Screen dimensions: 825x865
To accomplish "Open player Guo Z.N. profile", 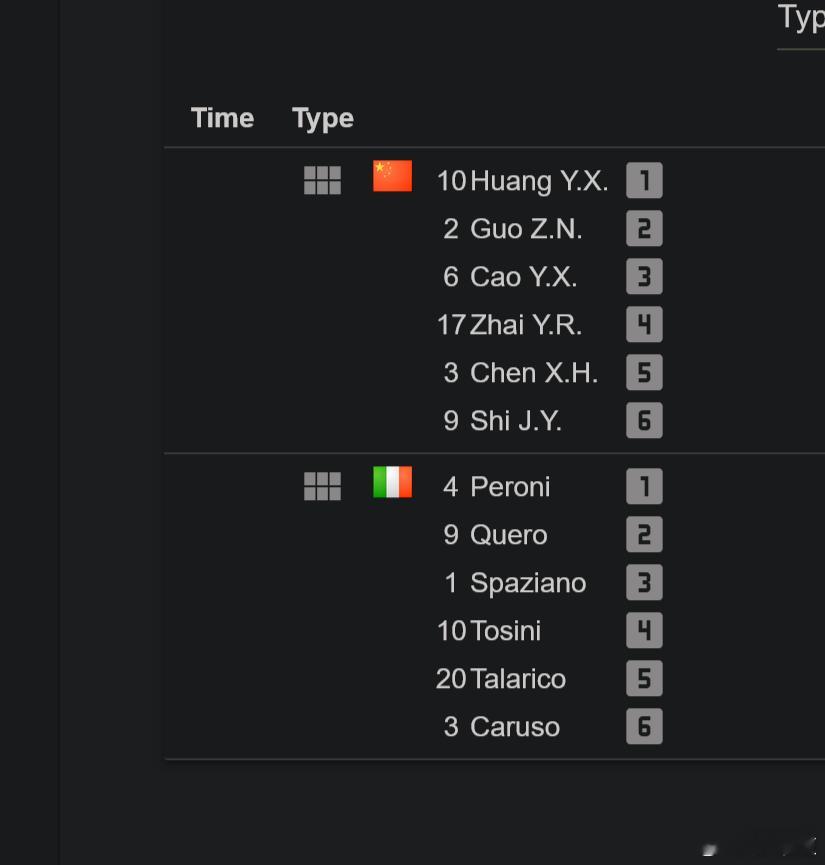I will (x=526, y=229).
